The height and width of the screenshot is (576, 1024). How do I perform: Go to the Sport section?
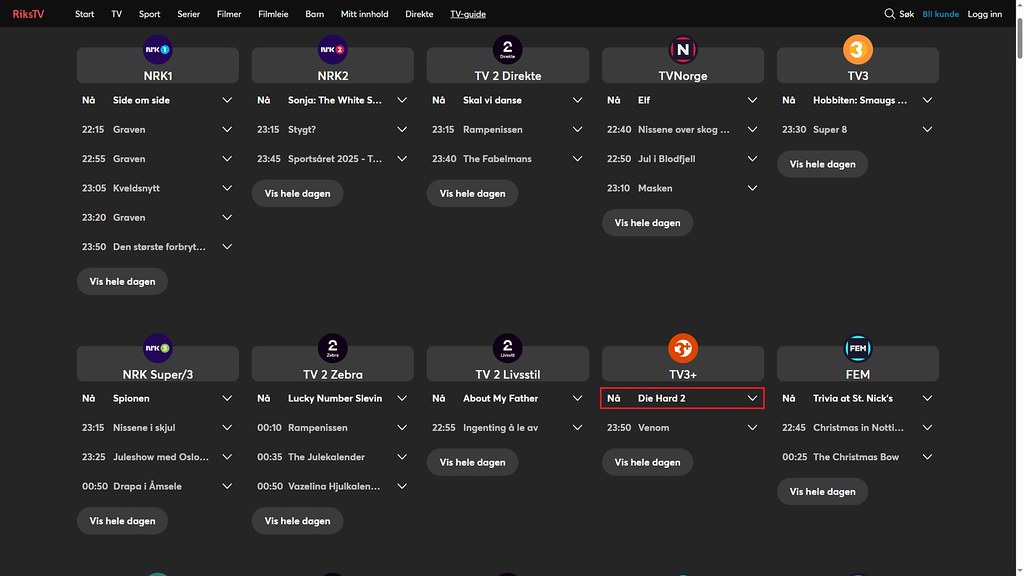150,14
